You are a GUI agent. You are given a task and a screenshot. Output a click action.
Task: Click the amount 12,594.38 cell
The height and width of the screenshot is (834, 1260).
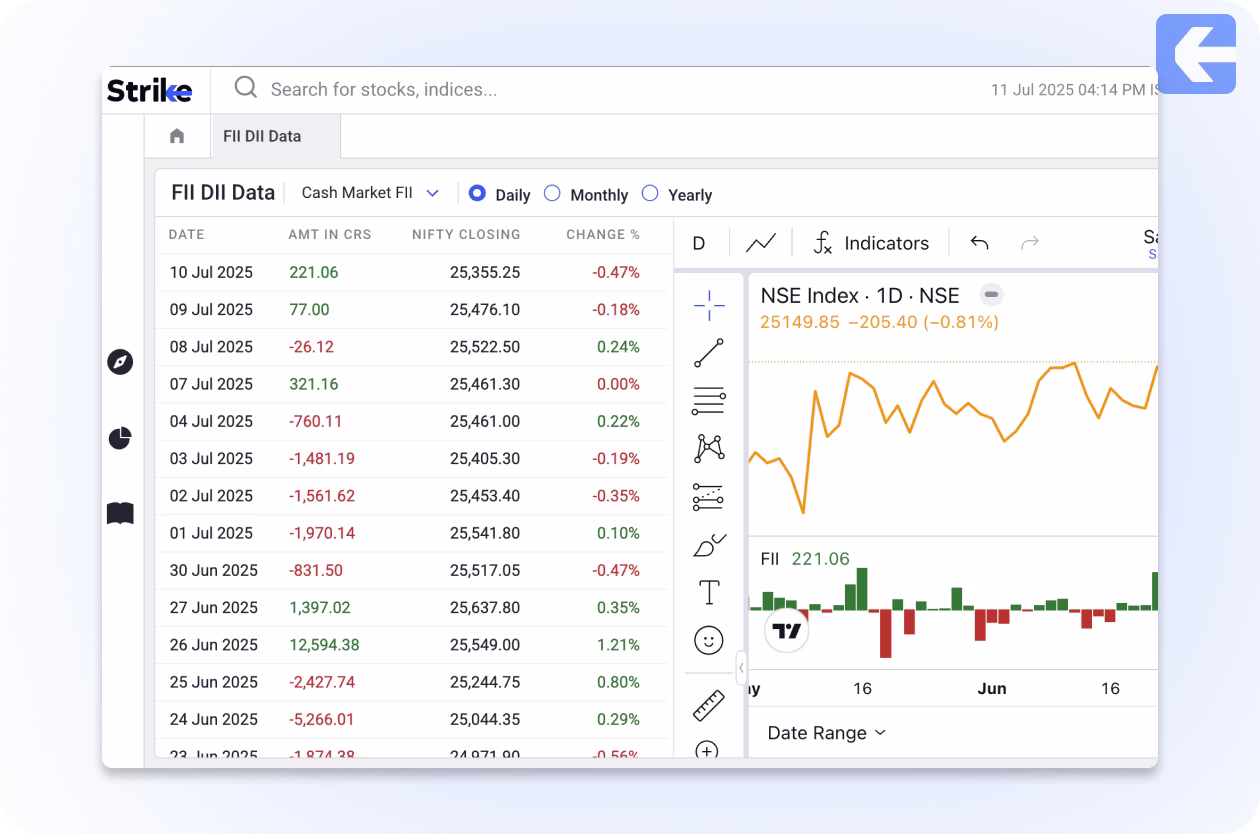(x=324, y=645)
